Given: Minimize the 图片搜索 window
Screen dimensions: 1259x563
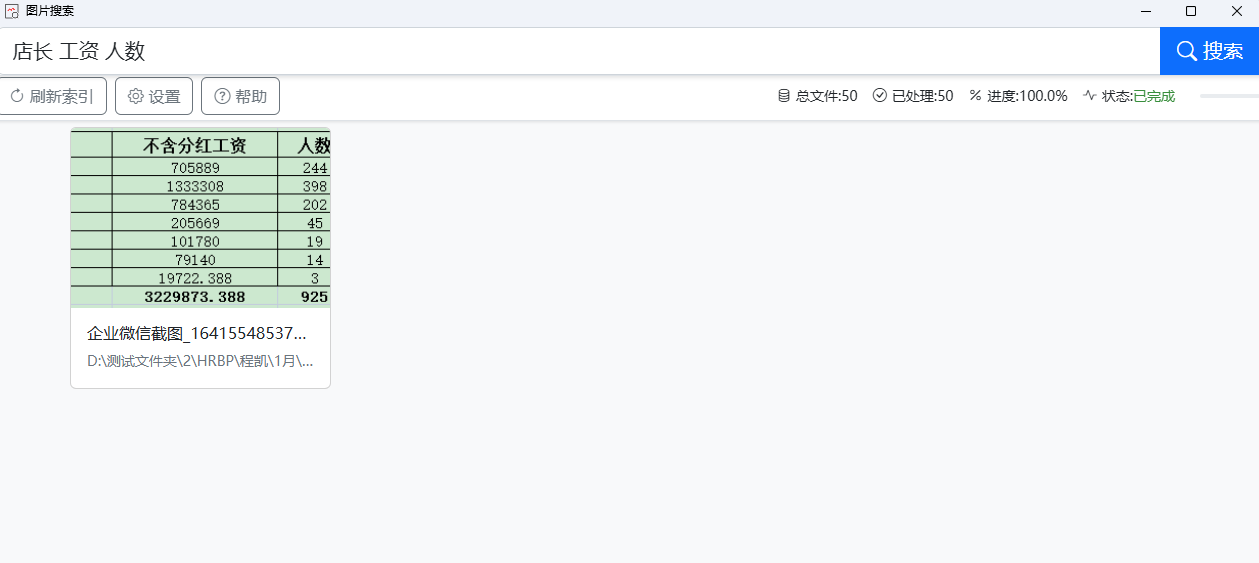Looking at the screenshot, I should 1145,11.
